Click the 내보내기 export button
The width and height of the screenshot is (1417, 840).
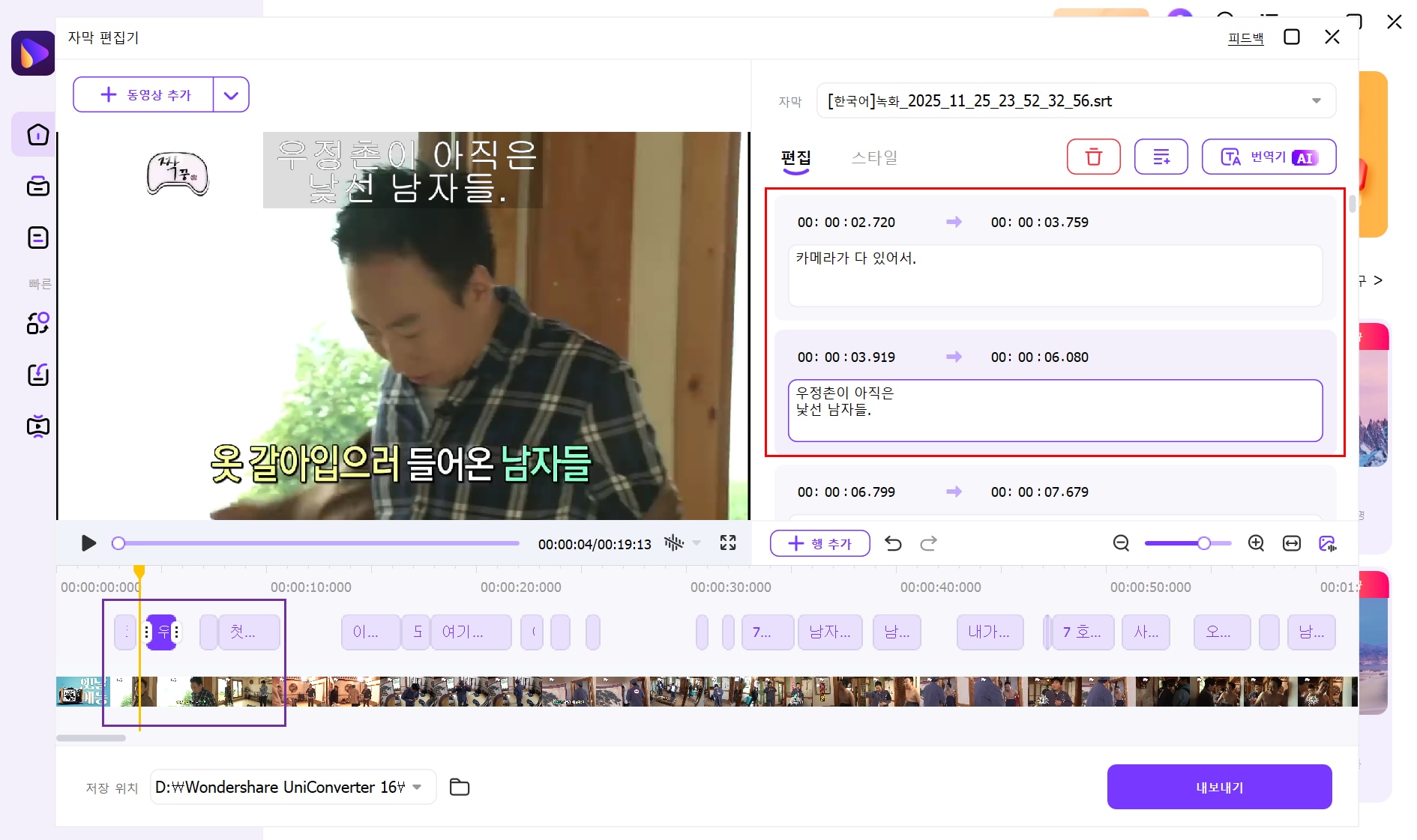[1218, 787]
